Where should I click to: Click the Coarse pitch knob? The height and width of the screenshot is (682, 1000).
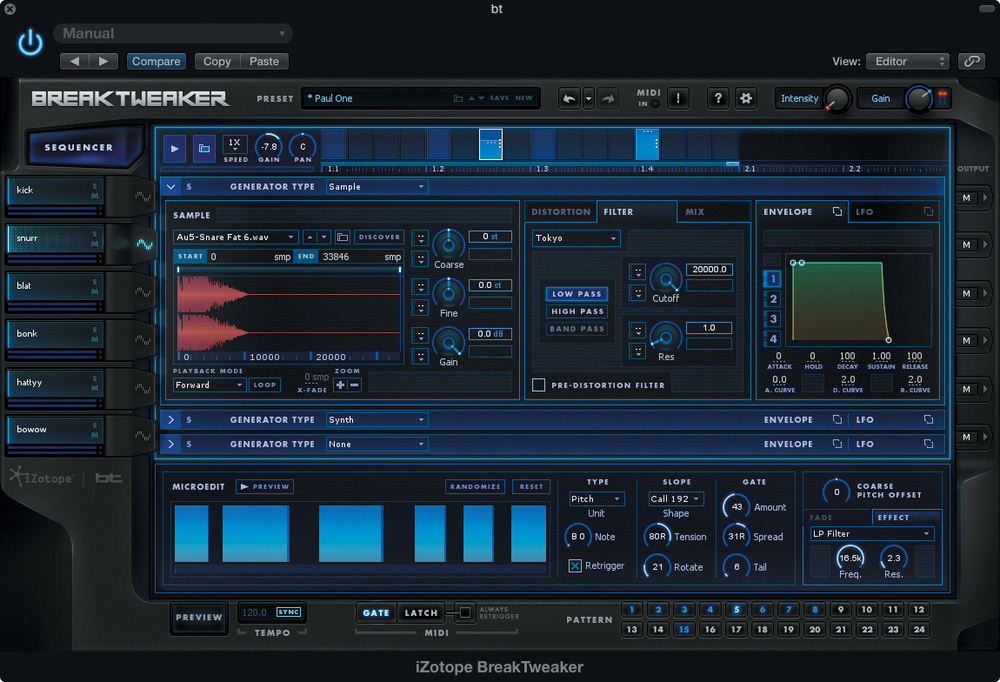448,244
